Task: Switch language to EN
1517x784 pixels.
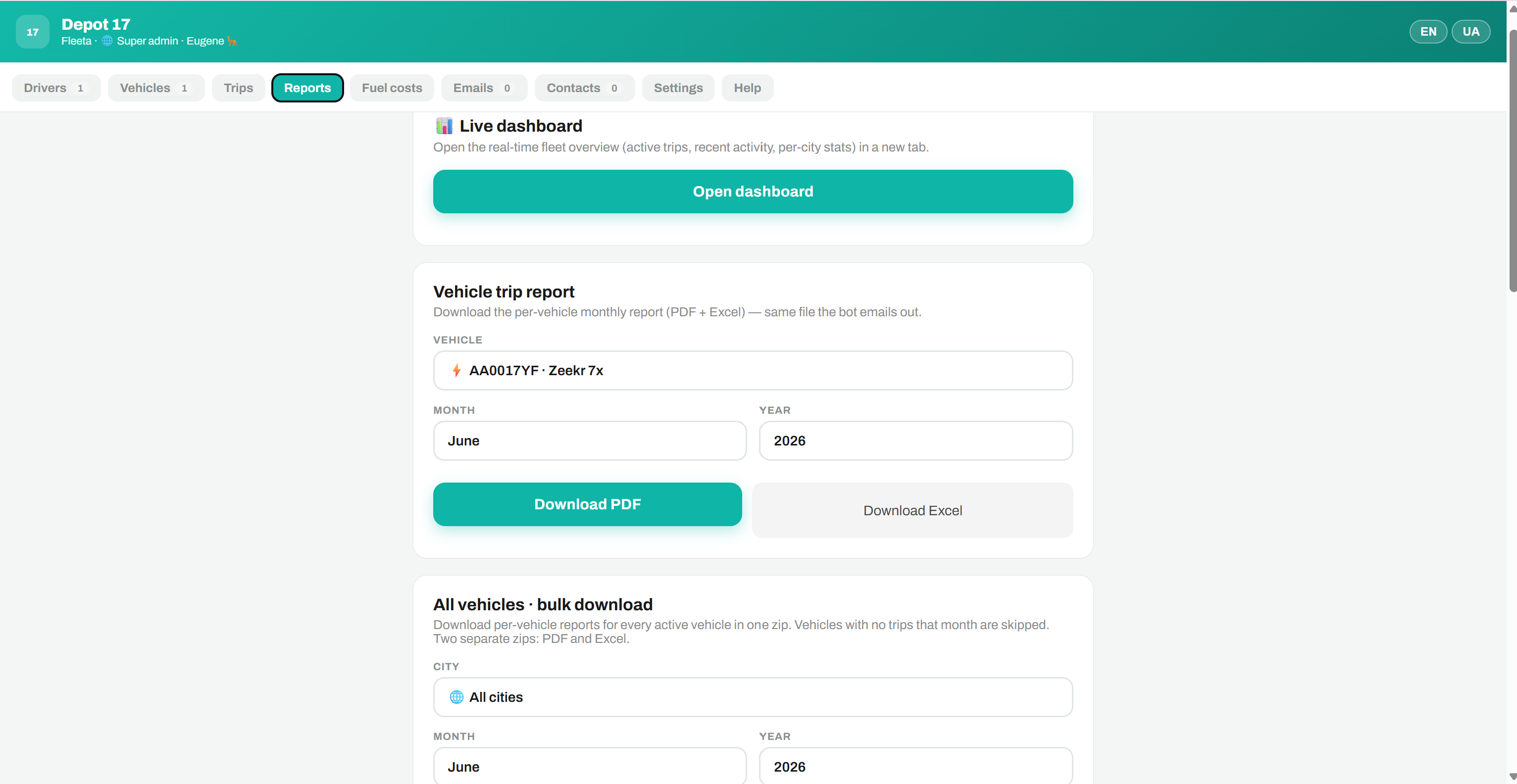Action: [x=1428, y=32]
